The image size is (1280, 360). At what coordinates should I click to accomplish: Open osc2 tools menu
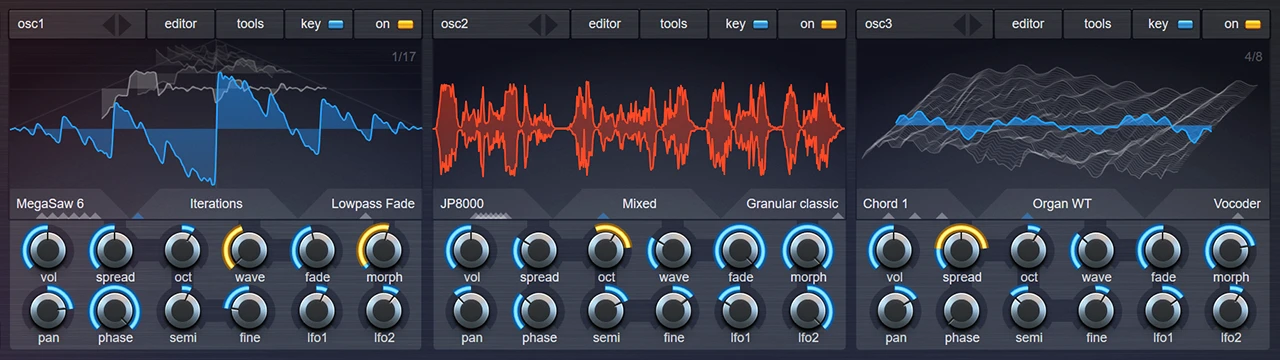coord(674,24)
